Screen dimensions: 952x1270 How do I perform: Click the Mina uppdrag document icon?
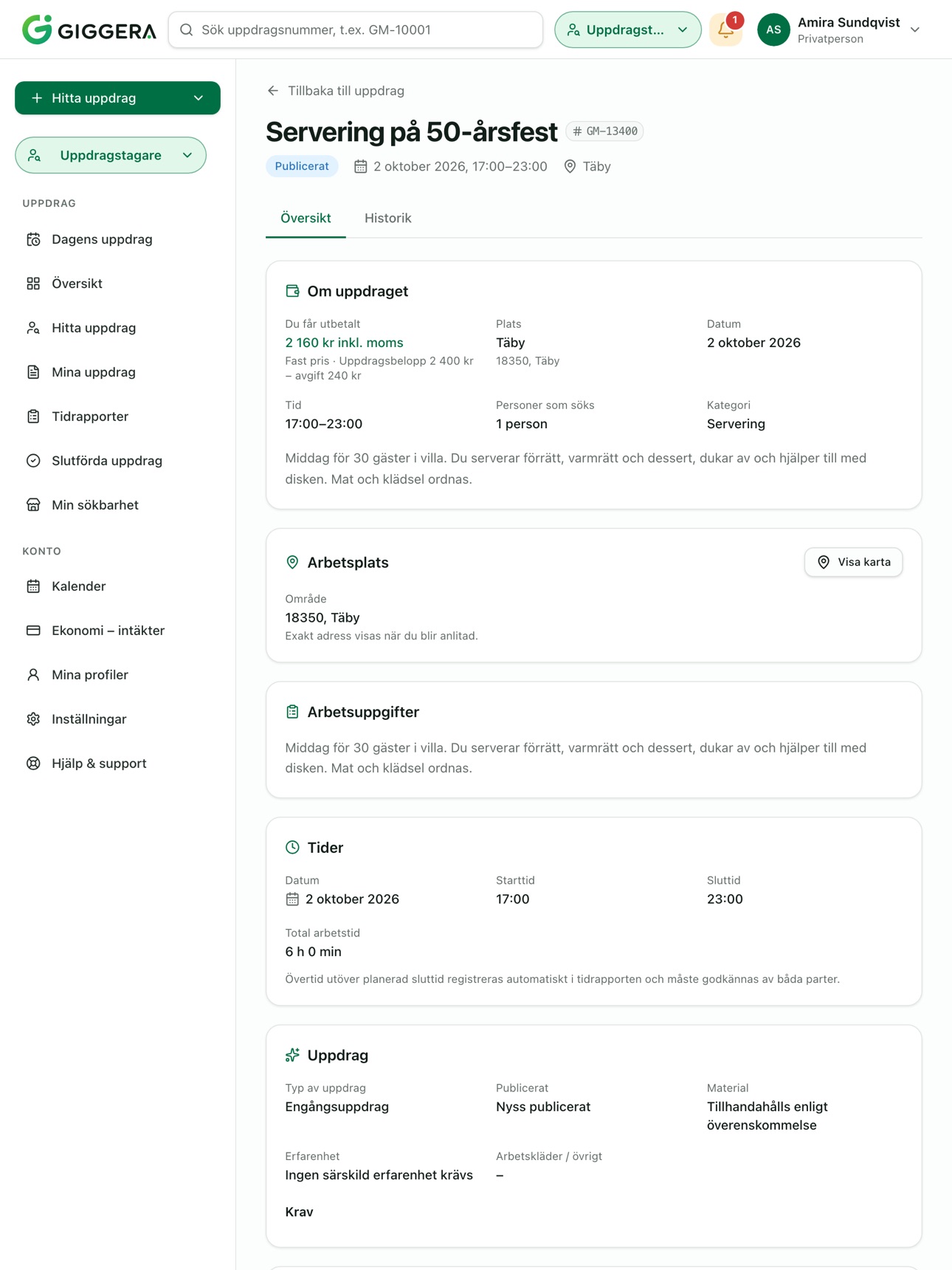(x=33, y=372)
